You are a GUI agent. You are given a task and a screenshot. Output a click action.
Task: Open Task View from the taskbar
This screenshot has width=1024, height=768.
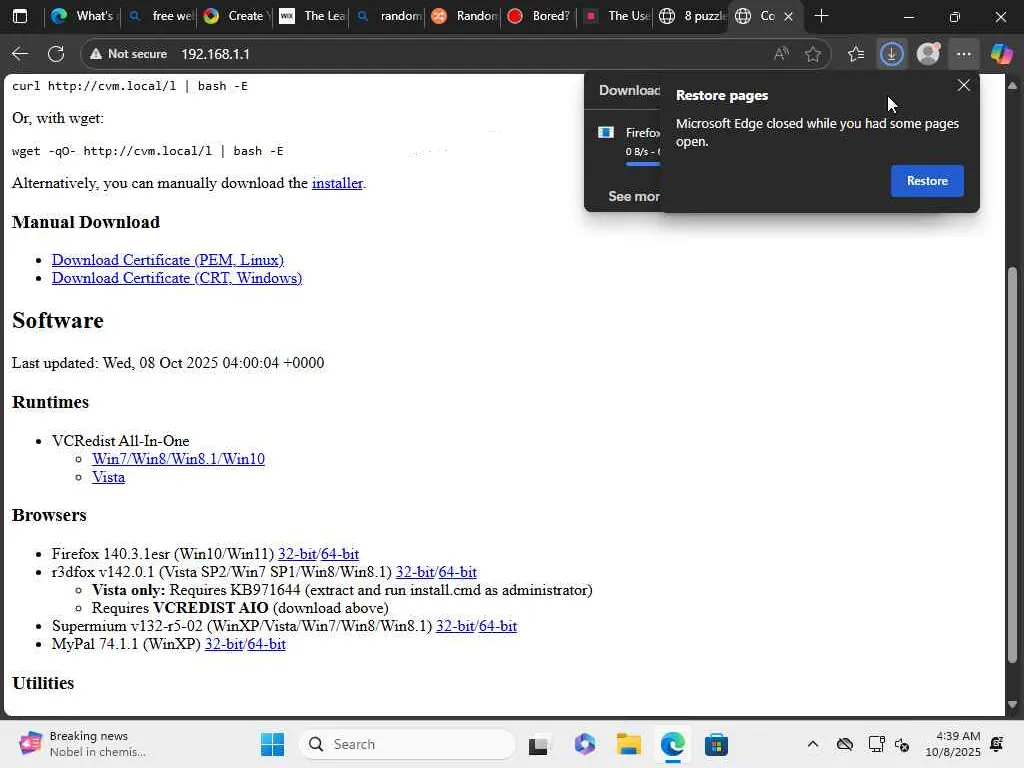click(538, 744)
